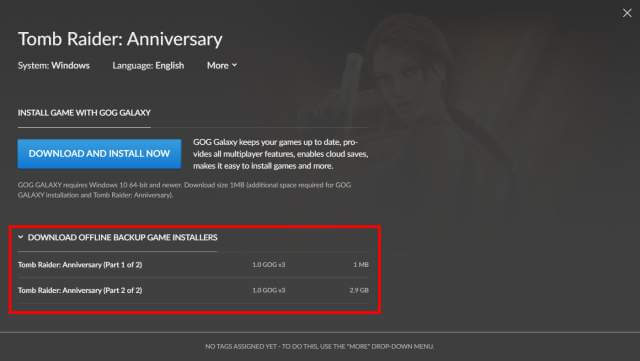Change the Language: English selection
Viewport: 640px width, 361px height.
click(x=148, y=65)
